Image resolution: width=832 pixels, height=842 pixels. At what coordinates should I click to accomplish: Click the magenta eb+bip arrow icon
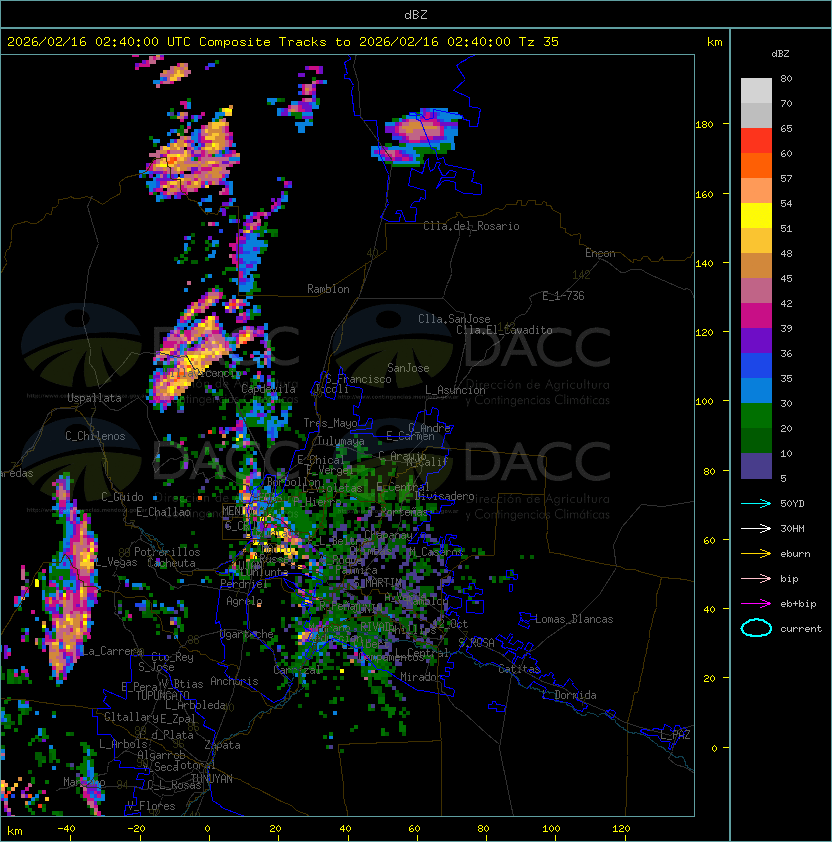click(x=756, y=604)
